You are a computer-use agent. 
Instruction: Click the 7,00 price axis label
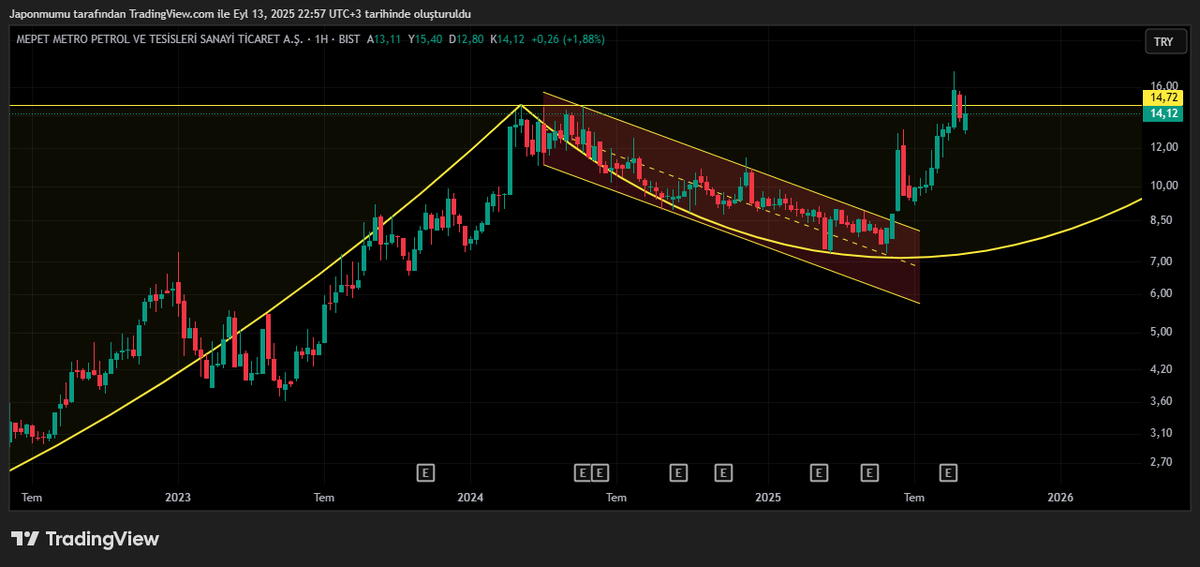(x=1163, y=261)
